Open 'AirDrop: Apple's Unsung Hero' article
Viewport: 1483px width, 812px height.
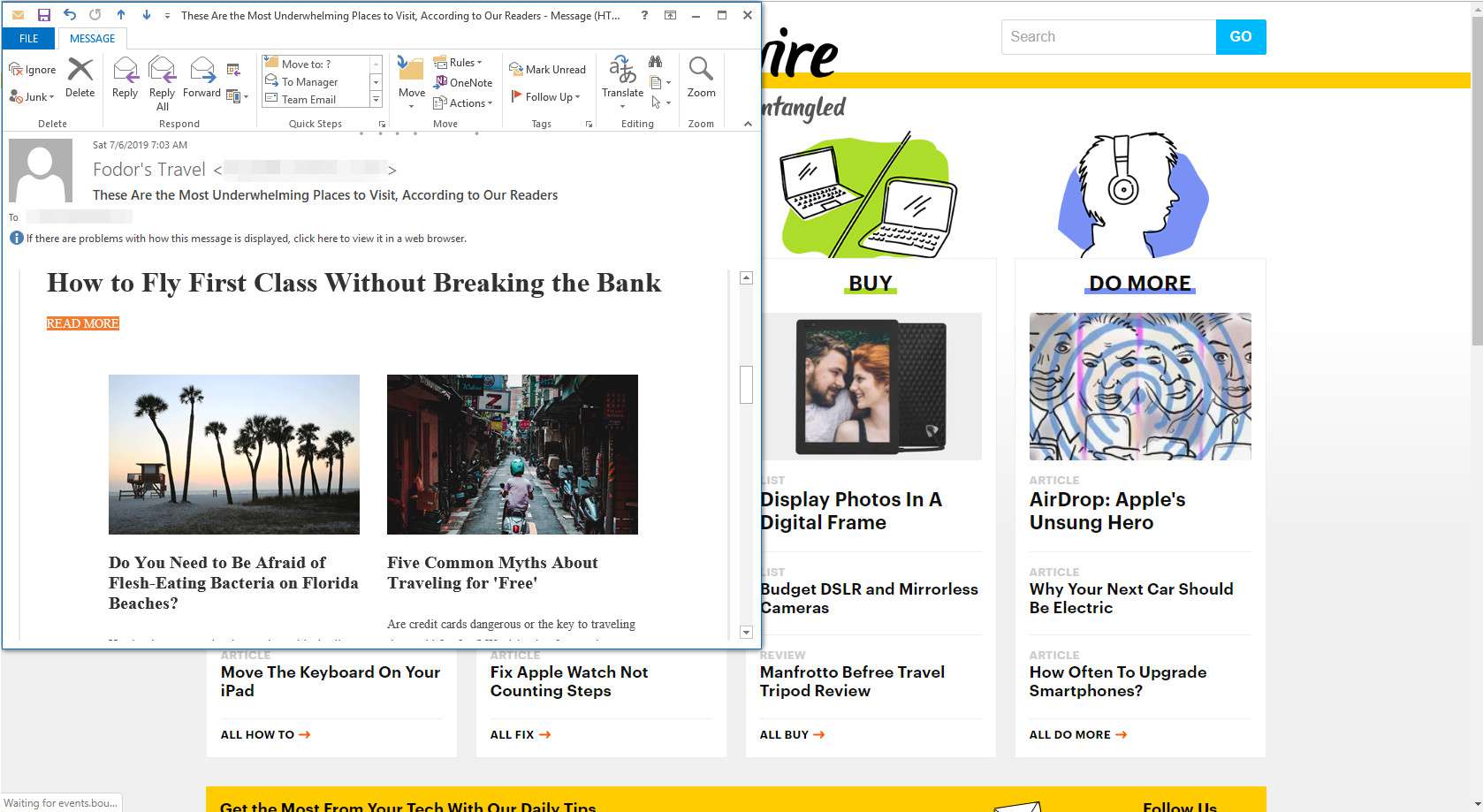1107,511
